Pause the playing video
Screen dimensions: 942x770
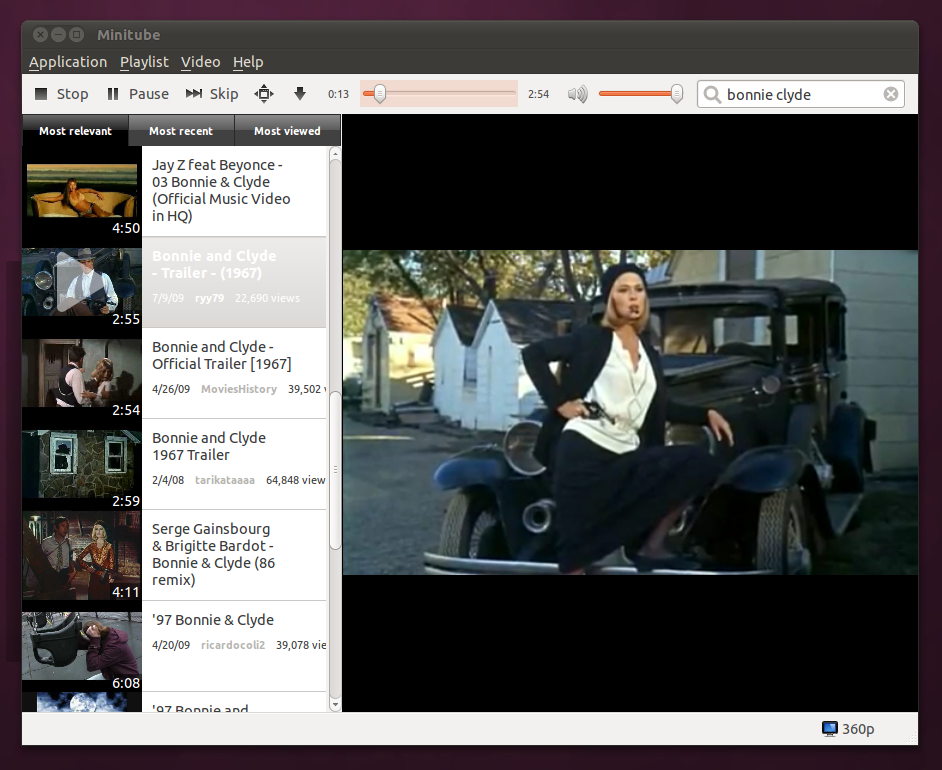(x=138, y=94)
